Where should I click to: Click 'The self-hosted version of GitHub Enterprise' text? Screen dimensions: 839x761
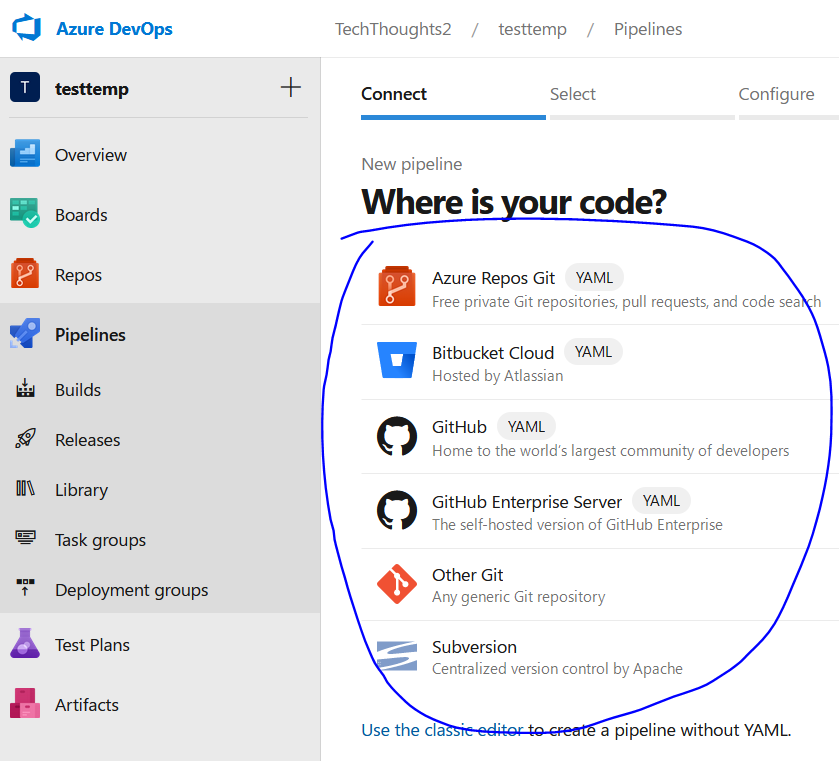click(577, 525)
